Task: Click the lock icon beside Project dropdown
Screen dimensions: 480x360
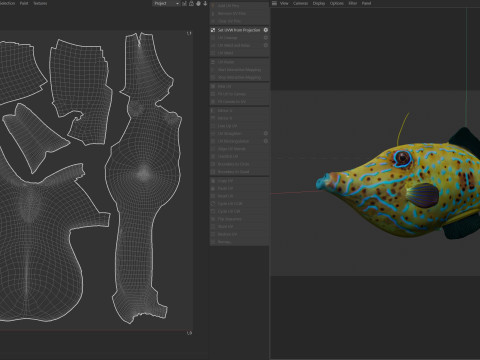Action: pyautogui.click(x=191, y=3)
